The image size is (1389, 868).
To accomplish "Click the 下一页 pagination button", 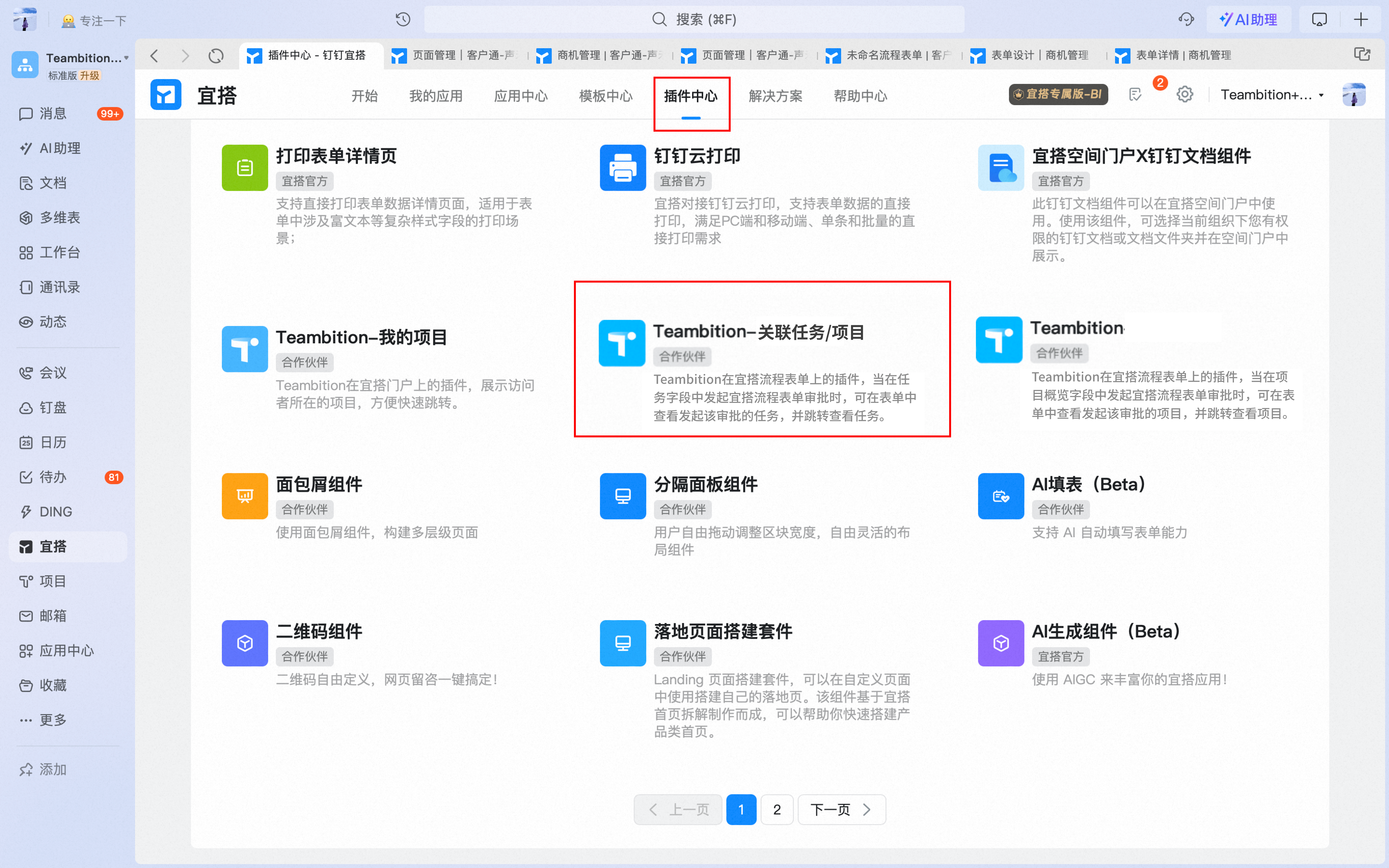I will 841,809.
